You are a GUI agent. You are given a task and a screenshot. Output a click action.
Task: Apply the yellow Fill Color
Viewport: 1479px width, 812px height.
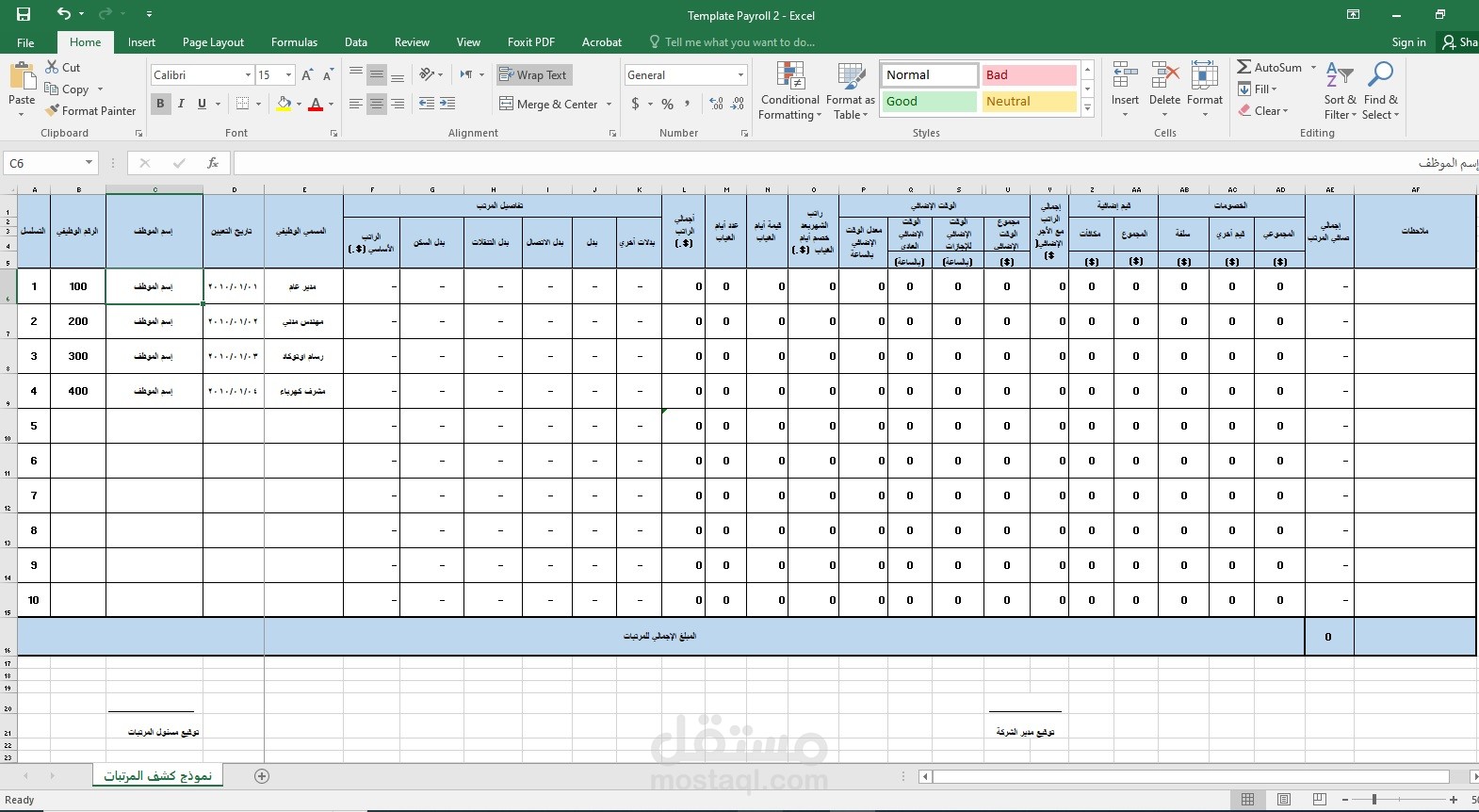(284, 104)
